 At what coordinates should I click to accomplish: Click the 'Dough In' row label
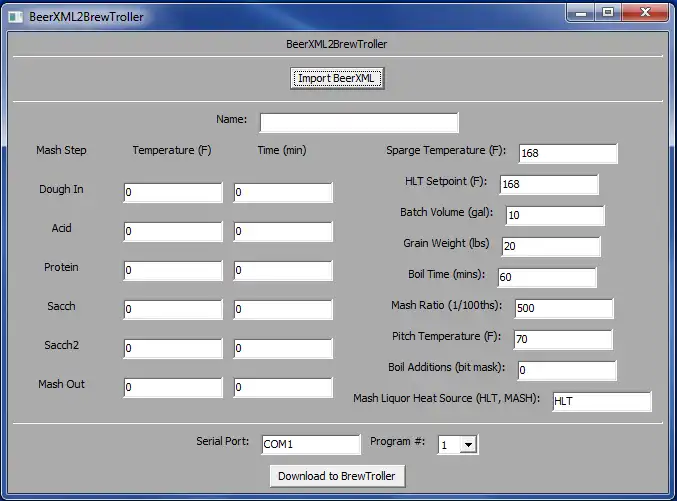[61, 190]
